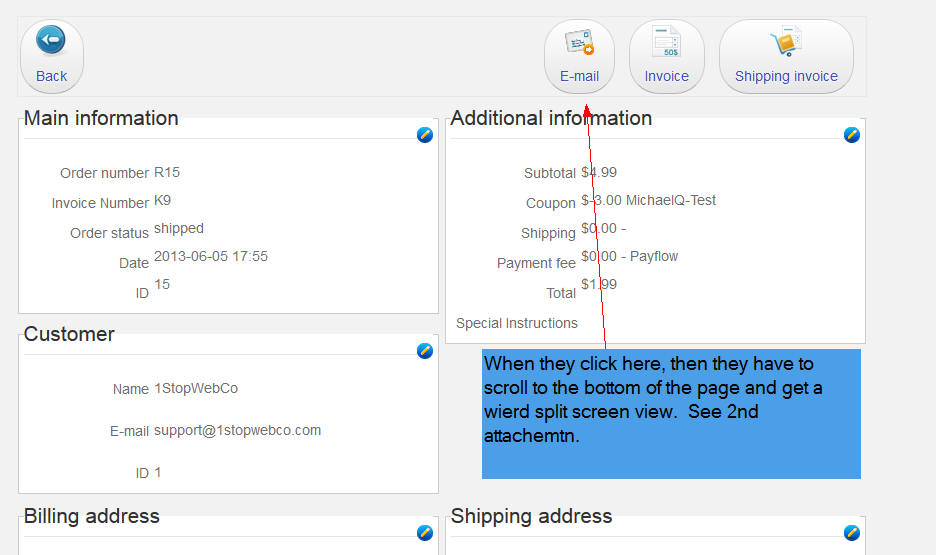The width and height of the screenshot is (936, 555).
Task: Edit Billing address with pencil icon
Action: click(x=425, y=533)
